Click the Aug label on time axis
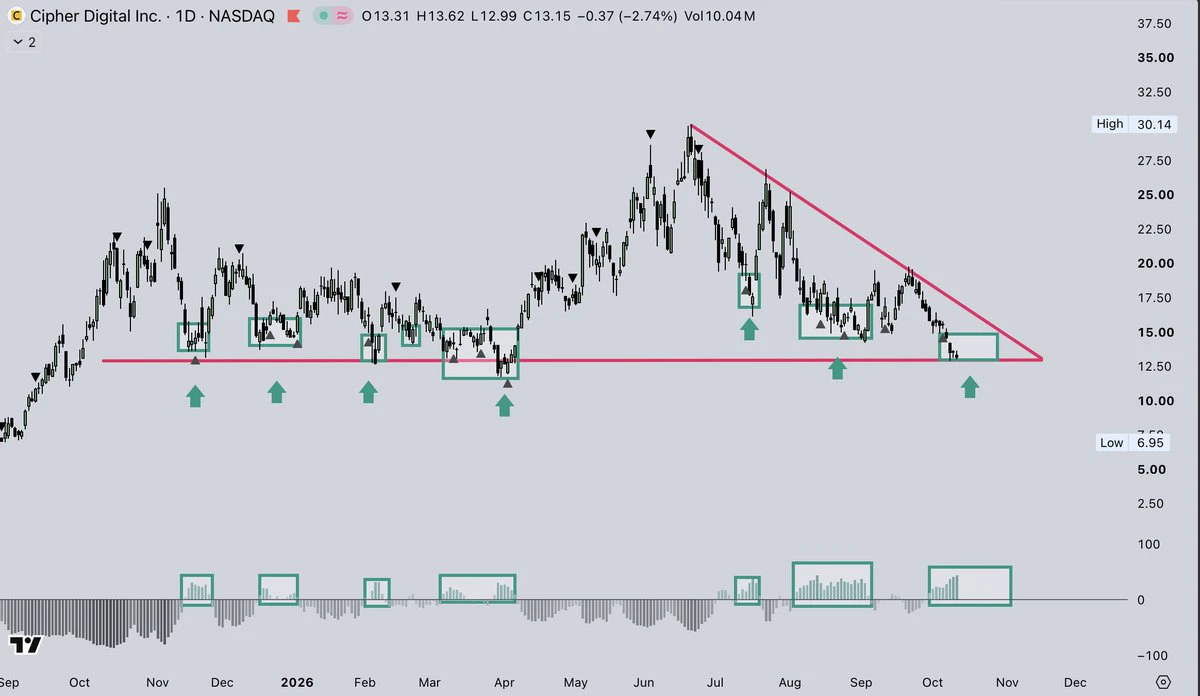The width and height of the screenshot is (1200, 696). pos(790,683)
